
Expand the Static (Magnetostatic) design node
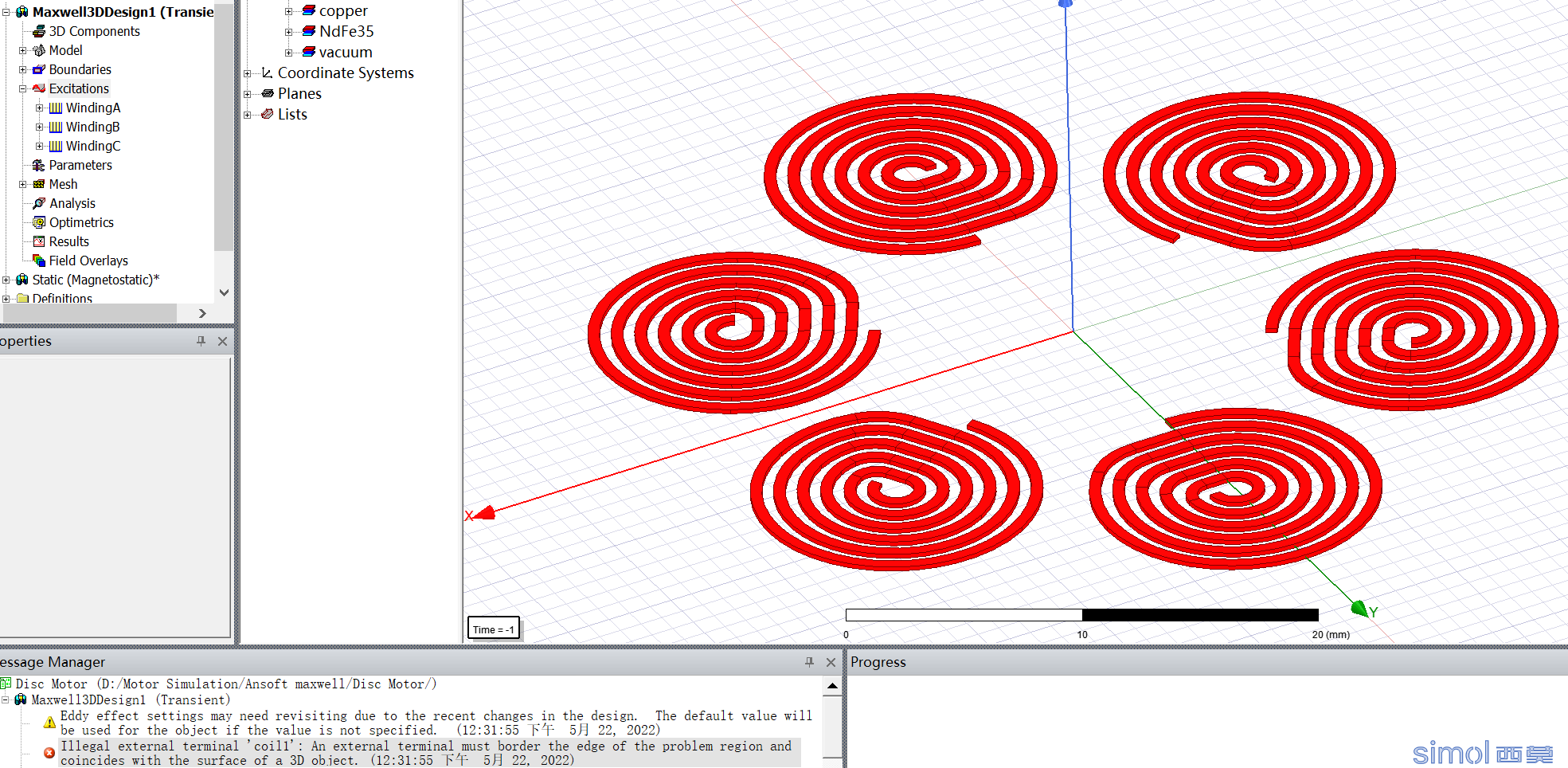[6, 280]
